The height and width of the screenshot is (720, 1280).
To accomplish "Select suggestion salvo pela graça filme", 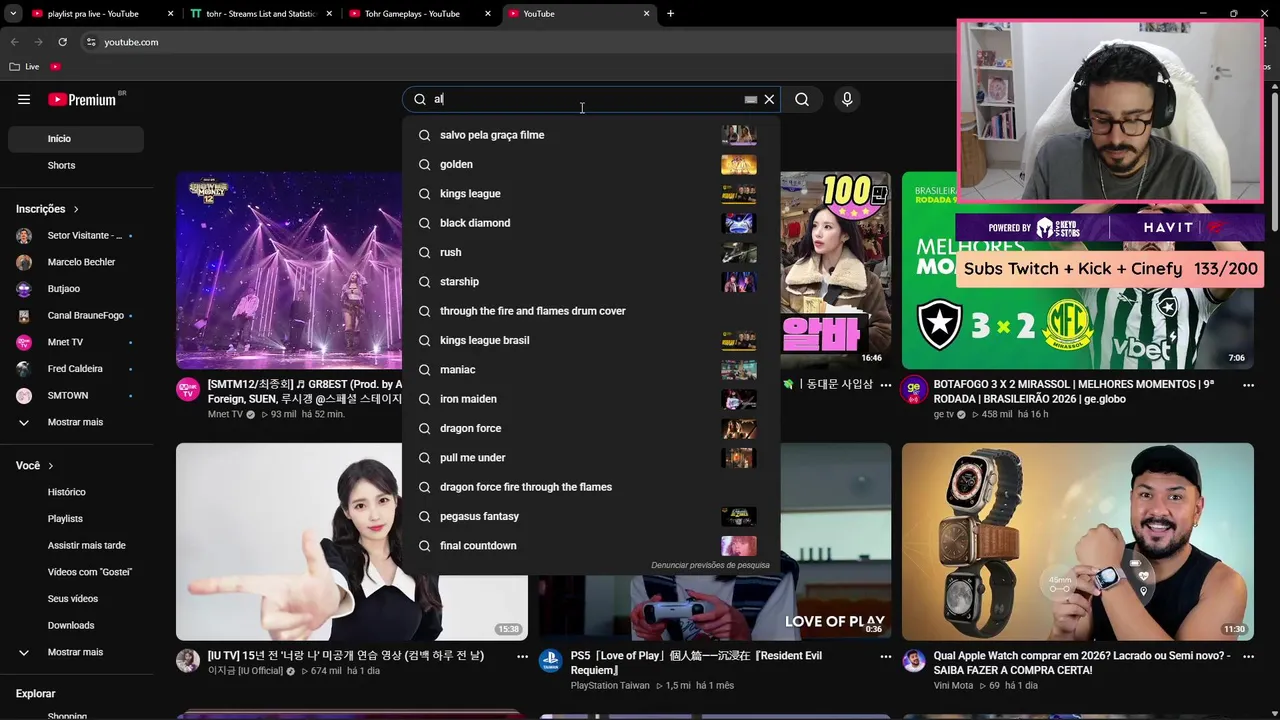I will click(591, 135).
